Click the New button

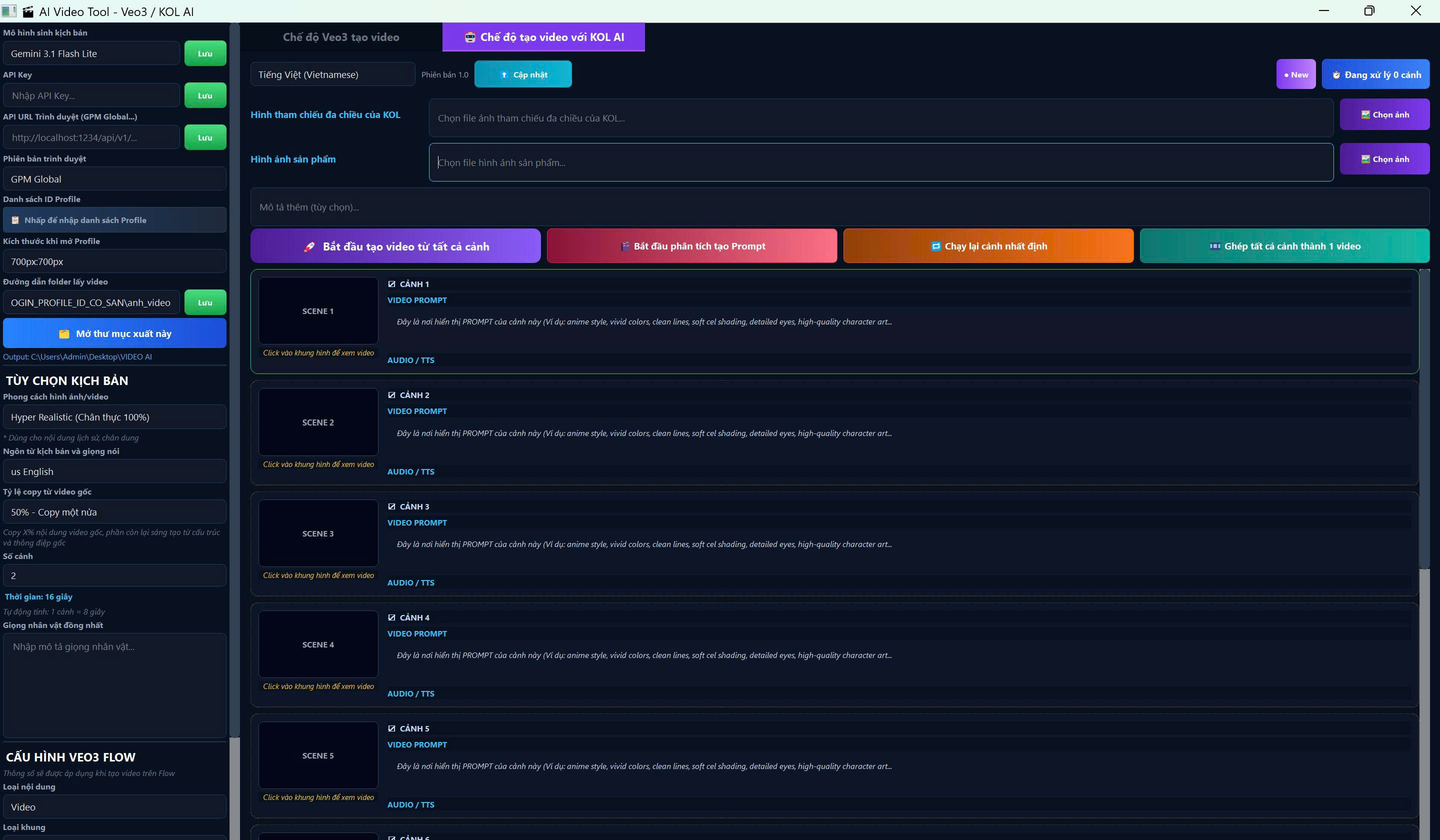tap(1296, 74)
